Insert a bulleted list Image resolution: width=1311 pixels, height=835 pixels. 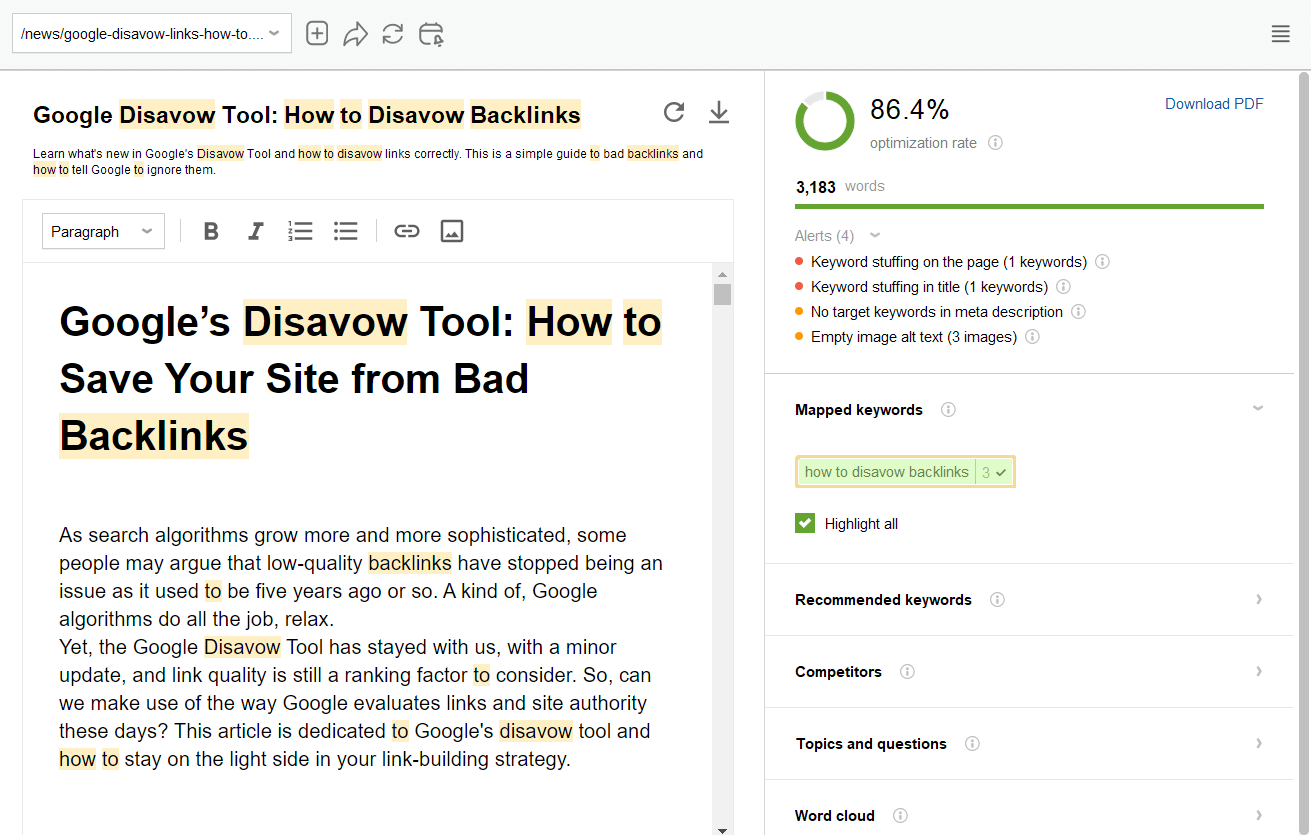(346, 231)
